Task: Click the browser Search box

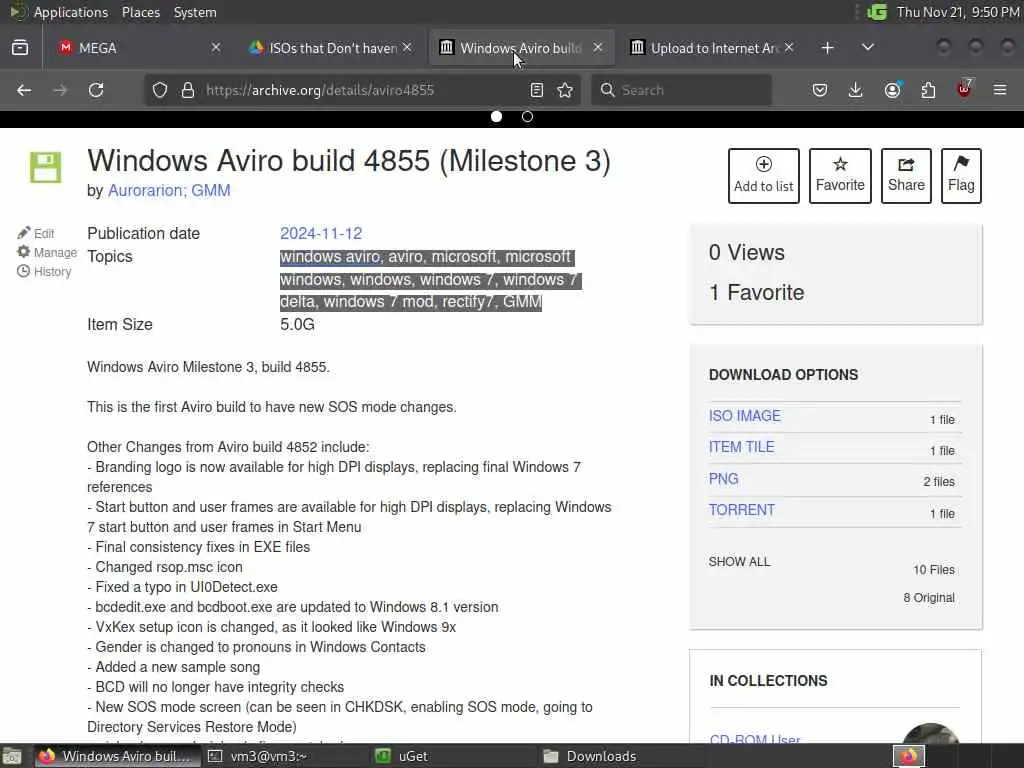Action: click(x=681, y=90)
